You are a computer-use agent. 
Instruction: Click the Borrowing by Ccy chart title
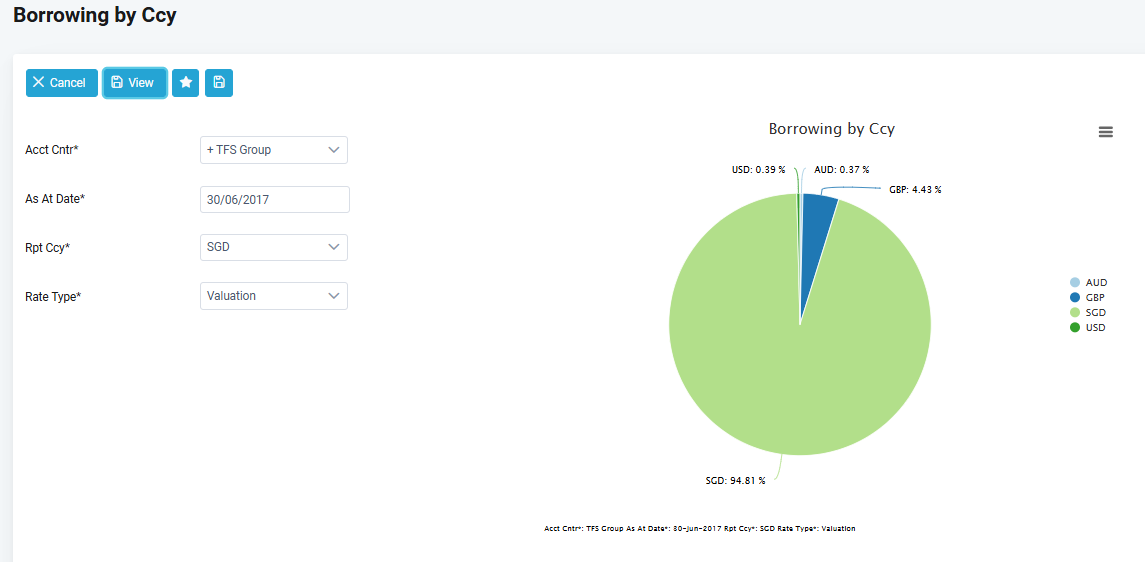tap(831, 129)
